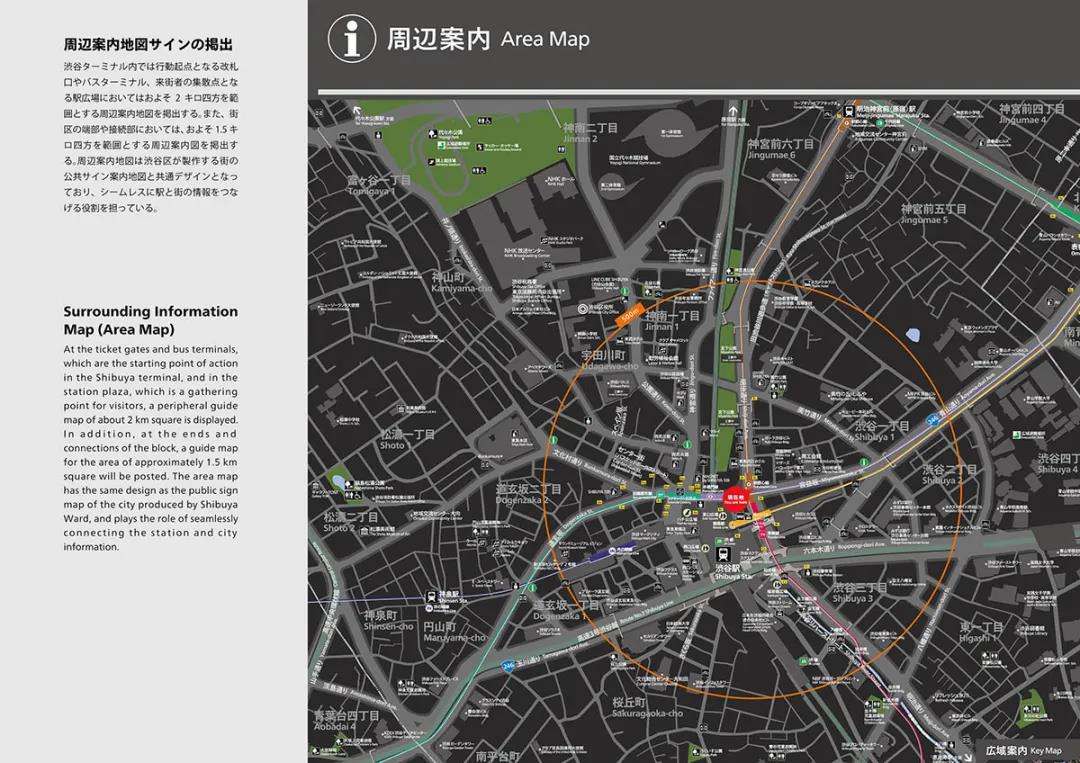1080x763 pixels.
Task: Click the Japanese description paragraph
Action: (151, 137)
